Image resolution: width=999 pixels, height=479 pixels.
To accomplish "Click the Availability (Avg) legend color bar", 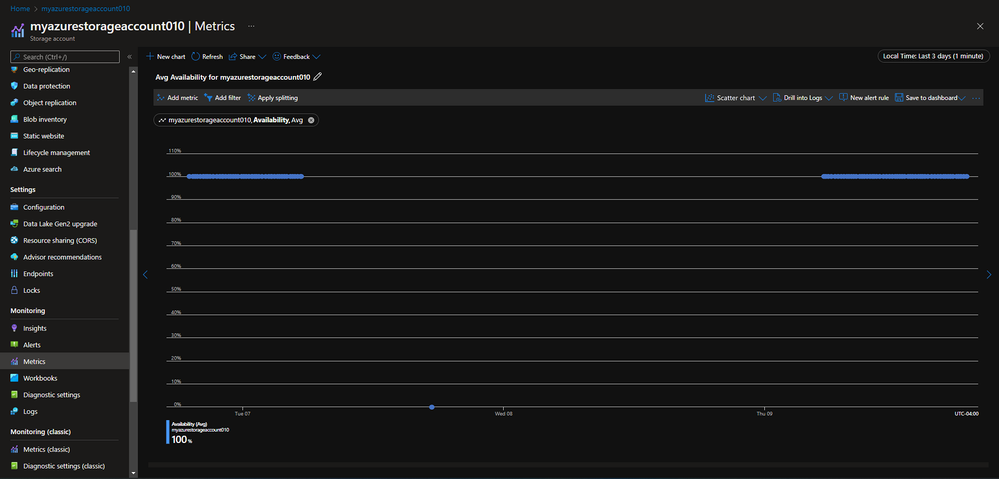I will tap(168, 431).
